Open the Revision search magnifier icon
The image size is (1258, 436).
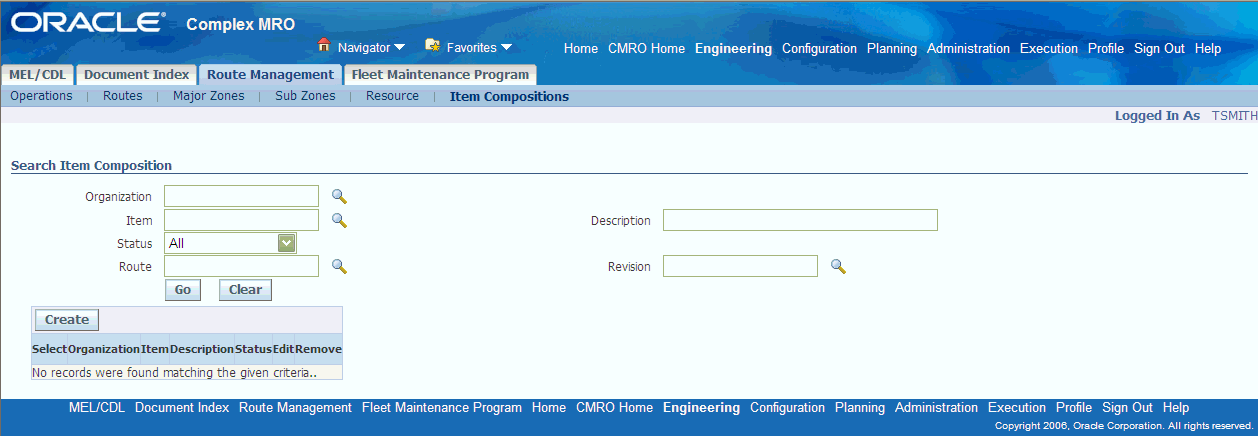838,266
